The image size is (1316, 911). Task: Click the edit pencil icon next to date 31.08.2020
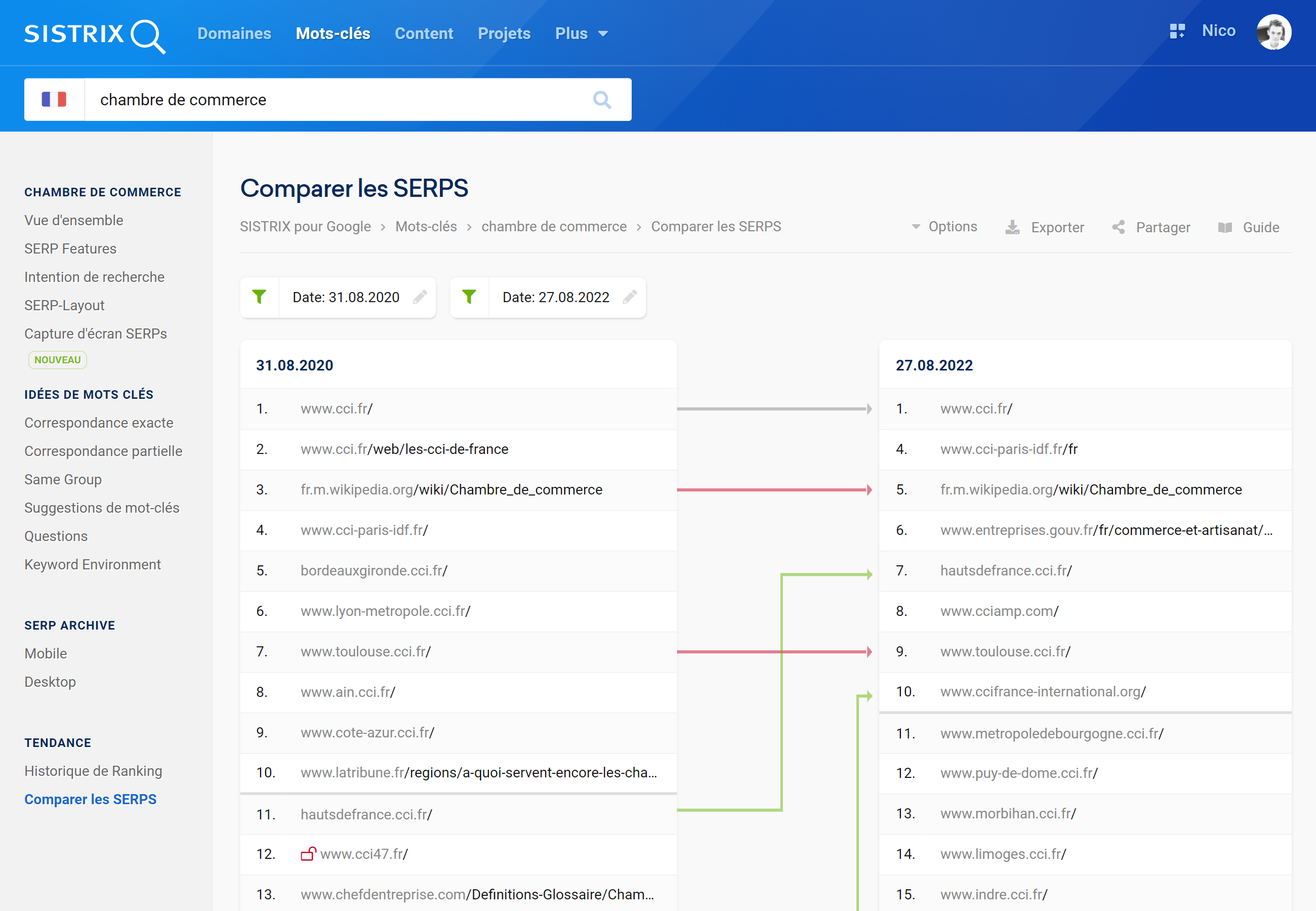coord(421,296)
